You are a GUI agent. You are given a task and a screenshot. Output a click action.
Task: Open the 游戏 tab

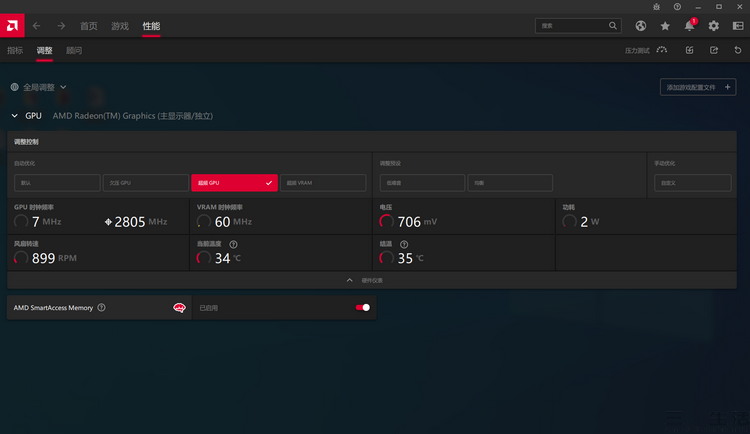[x=120, y=26]
